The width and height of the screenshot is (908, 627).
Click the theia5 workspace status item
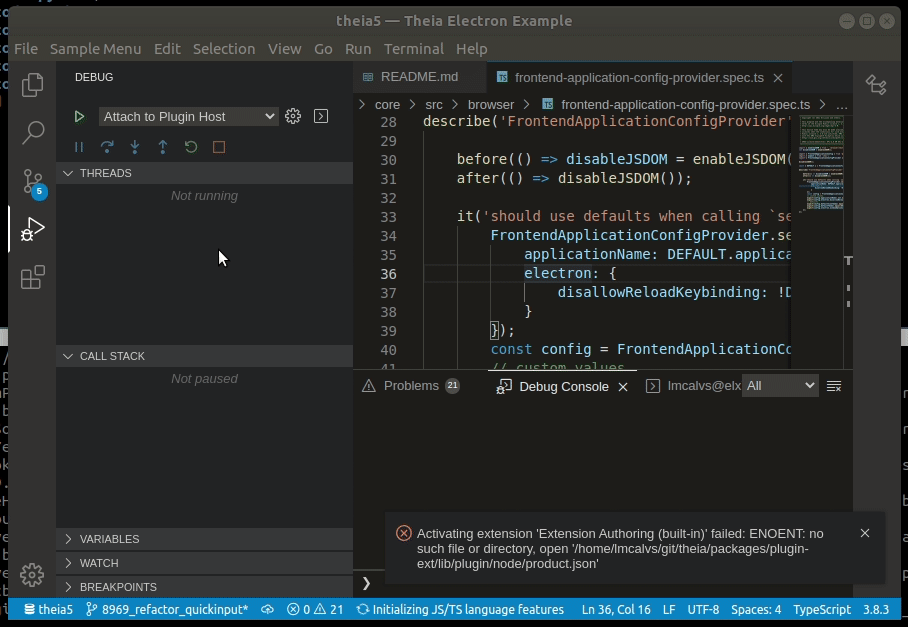pyautogui.click(x=49, y=610)
